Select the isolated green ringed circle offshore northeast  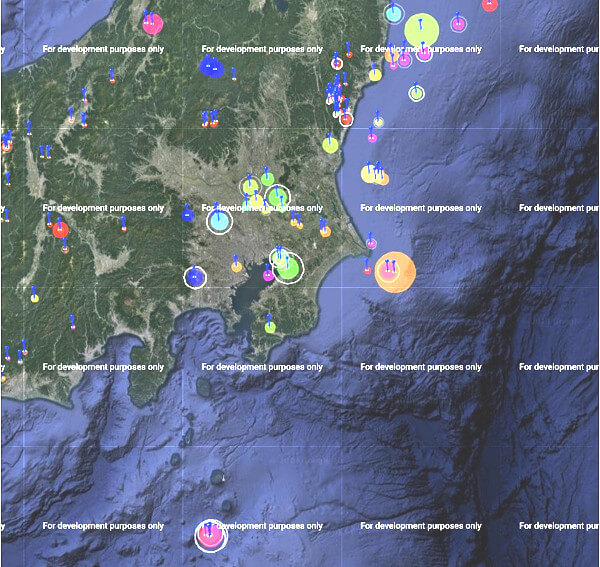click(416, 93)
